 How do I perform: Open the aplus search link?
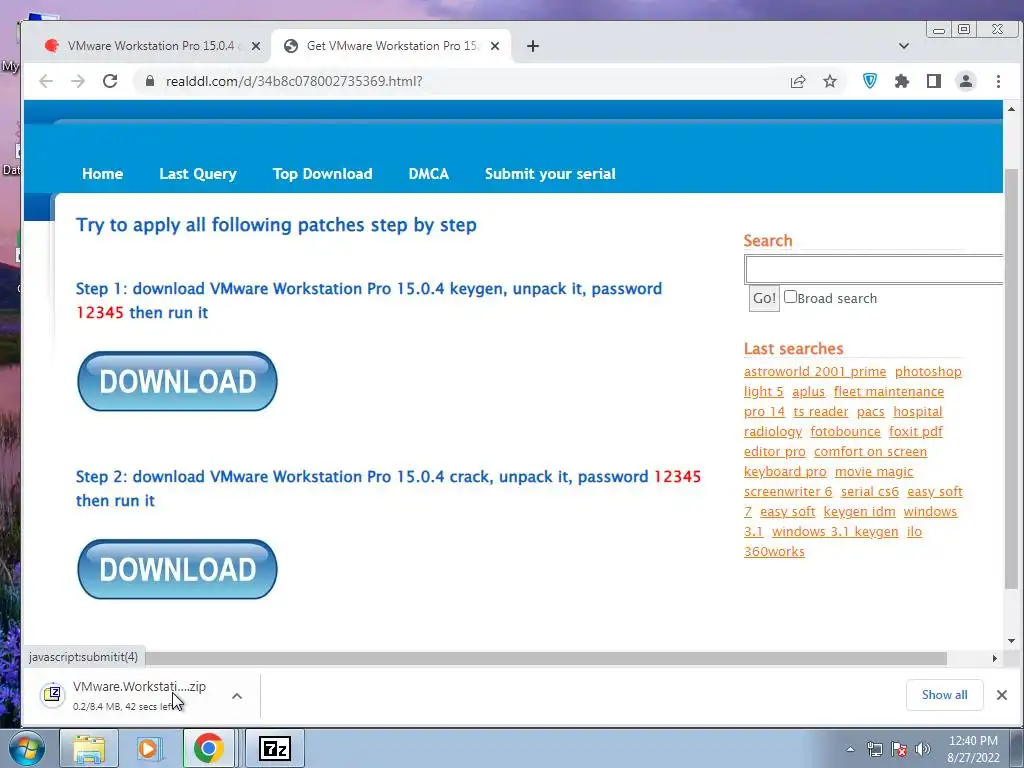(x=808, y=392)
